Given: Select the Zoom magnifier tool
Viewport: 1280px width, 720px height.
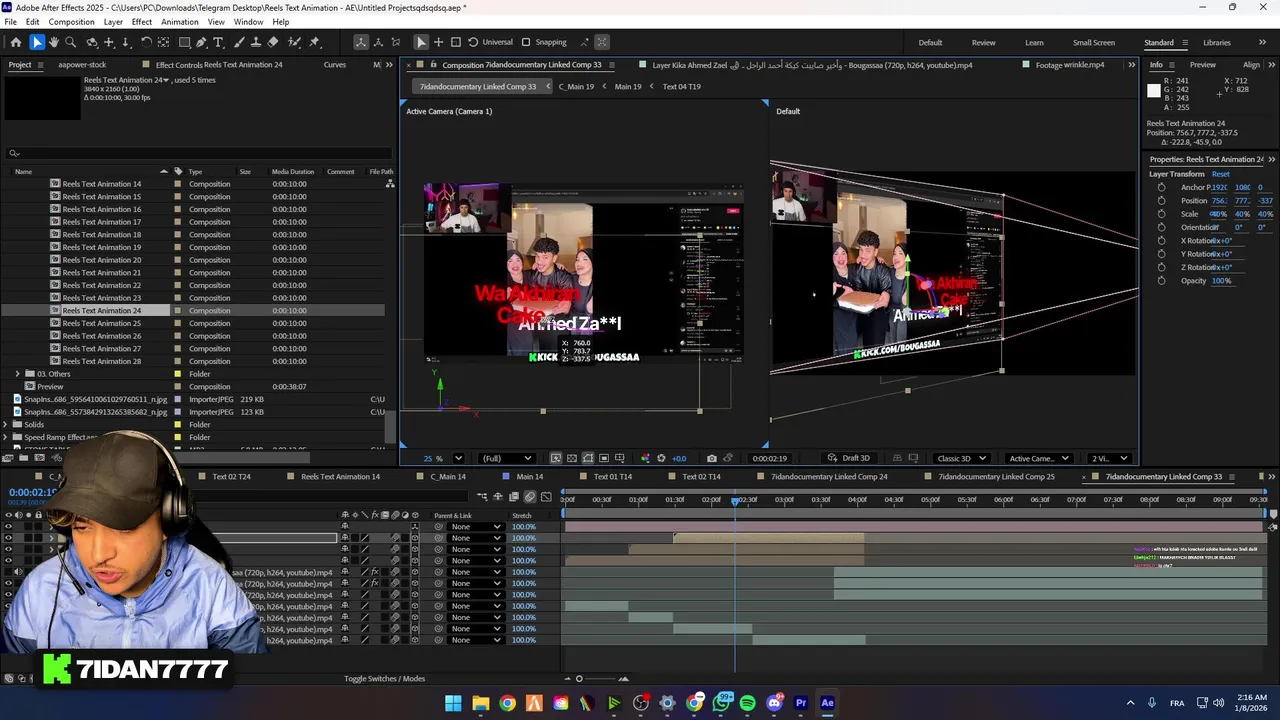Looking at the screenshot, I should tap(70, 42).
